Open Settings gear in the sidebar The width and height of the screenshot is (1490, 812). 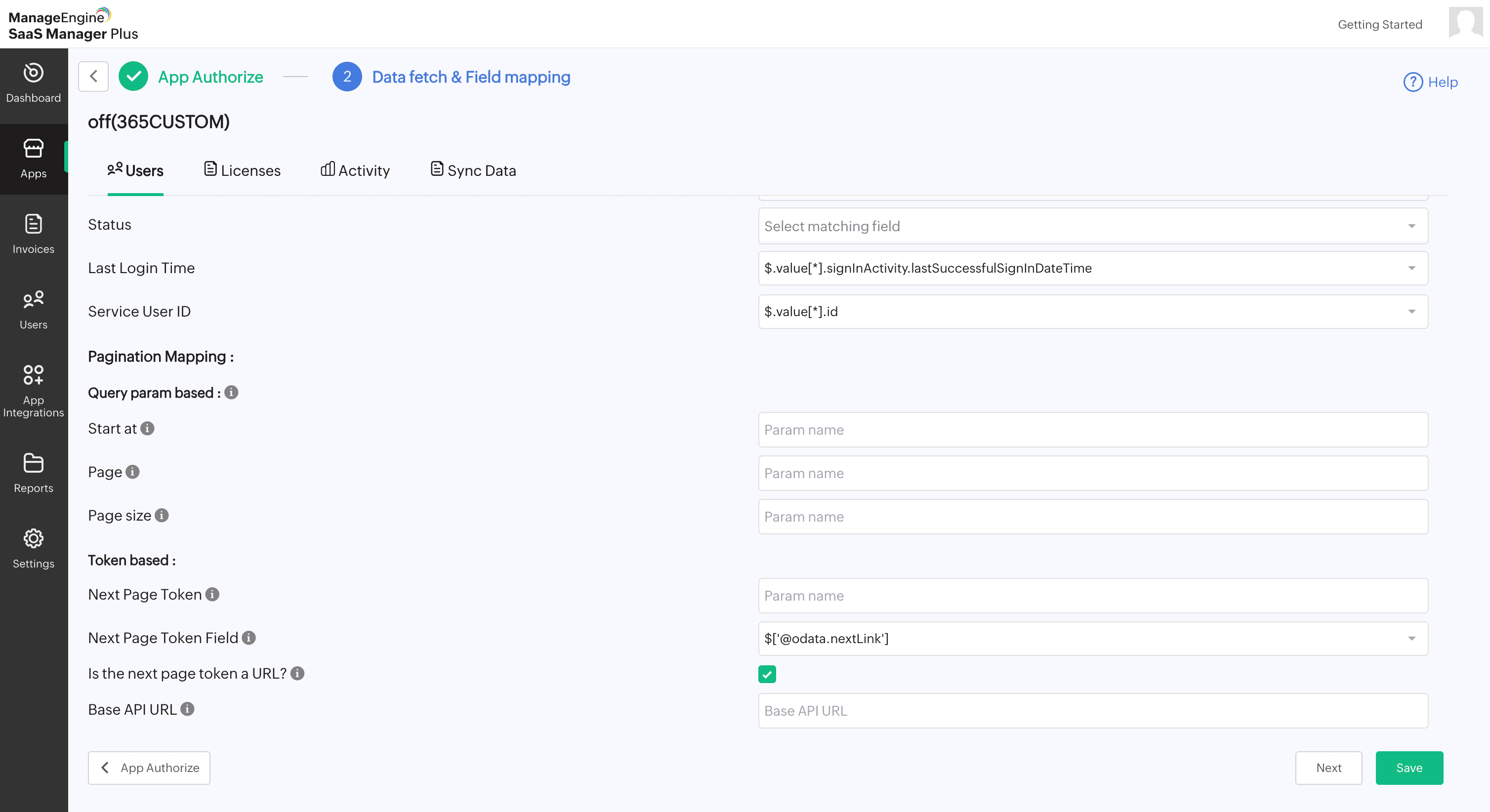tap(33, 548)
